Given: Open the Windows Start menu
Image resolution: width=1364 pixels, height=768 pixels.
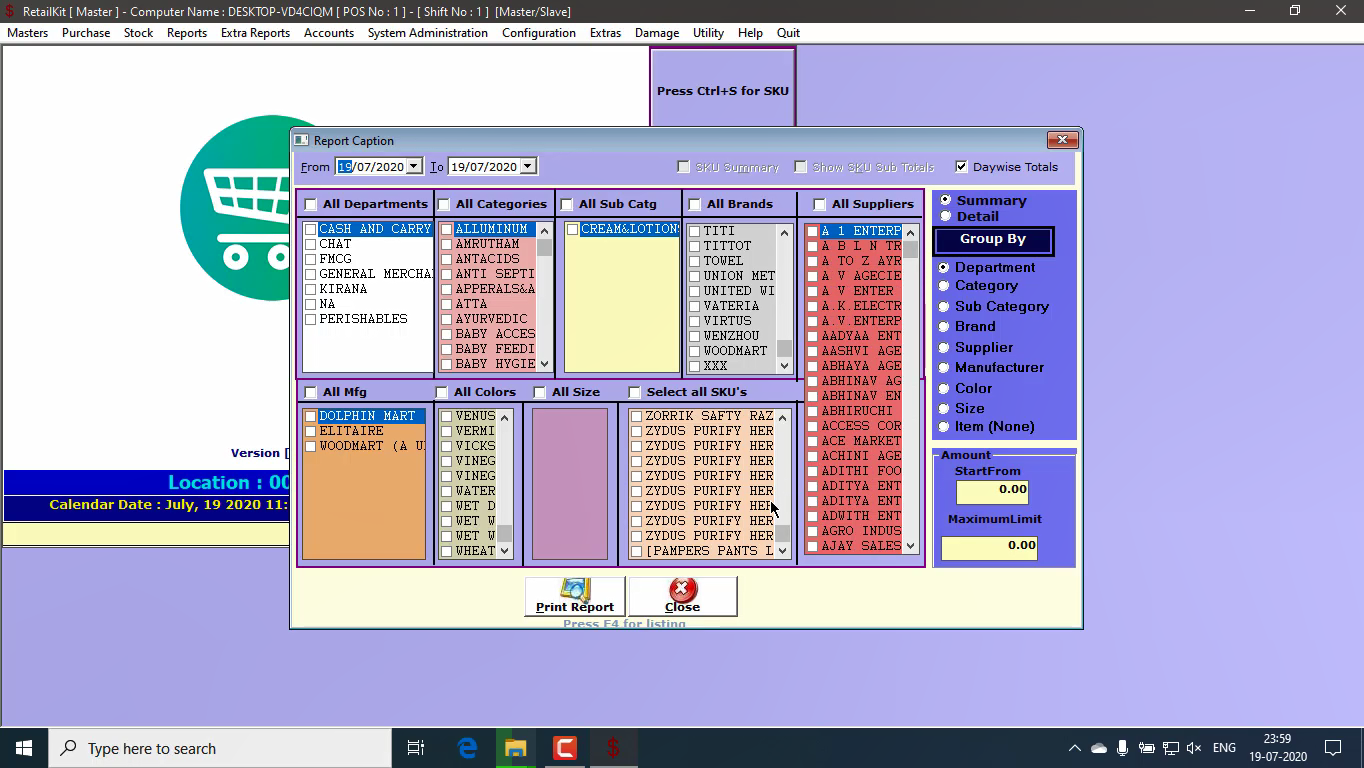Looking at the screenshot, I should (x=24, y=748).
